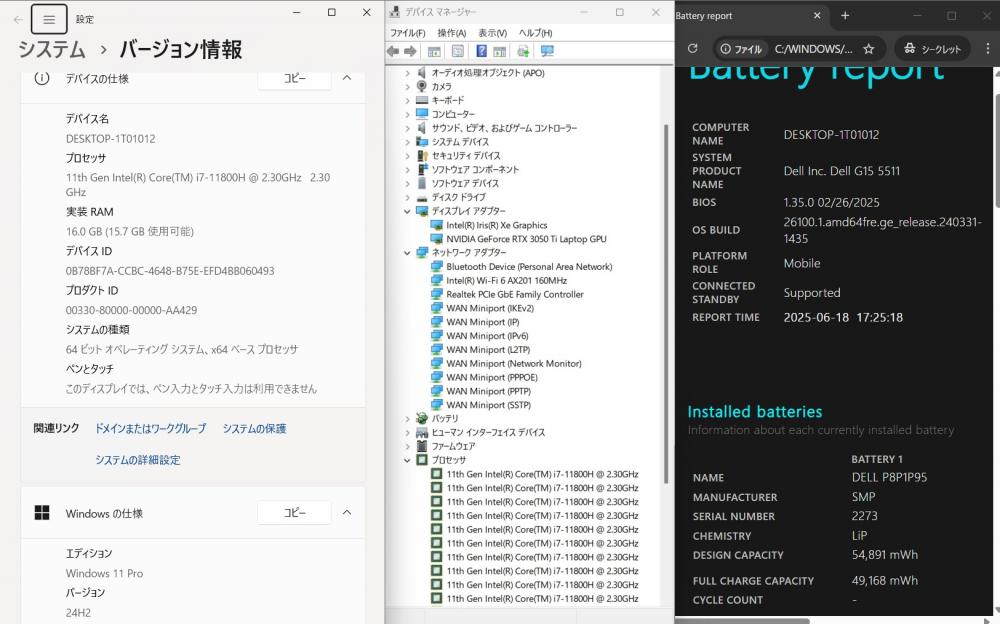This screenshot has width=1000, height=624.
Task: Open the ヘルプ(H) menu in Device Manager
Action: click(x=535, y=33)
